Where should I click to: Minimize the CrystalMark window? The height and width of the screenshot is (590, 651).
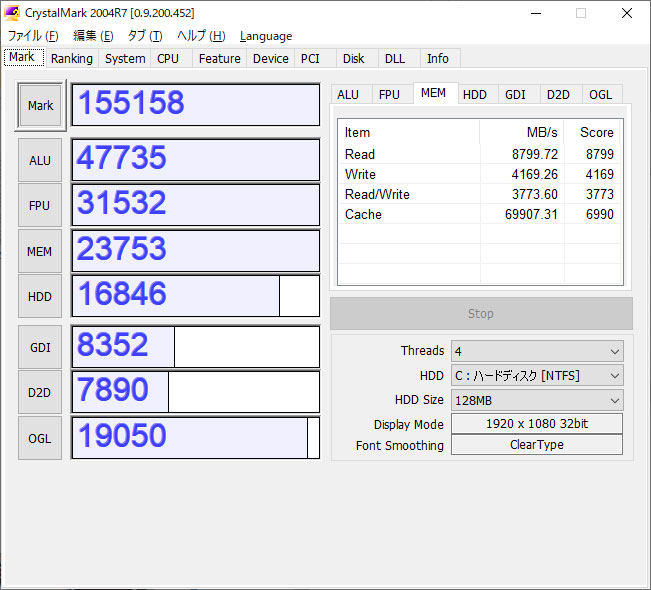tap(536, 13)
